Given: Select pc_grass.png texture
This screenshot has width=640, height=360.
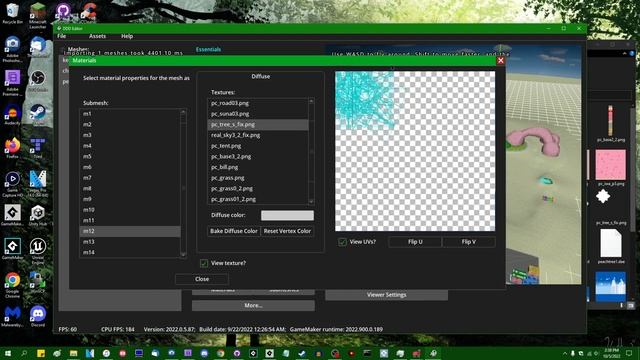Looking at the screenshot, I should click(x=258, y=178).
